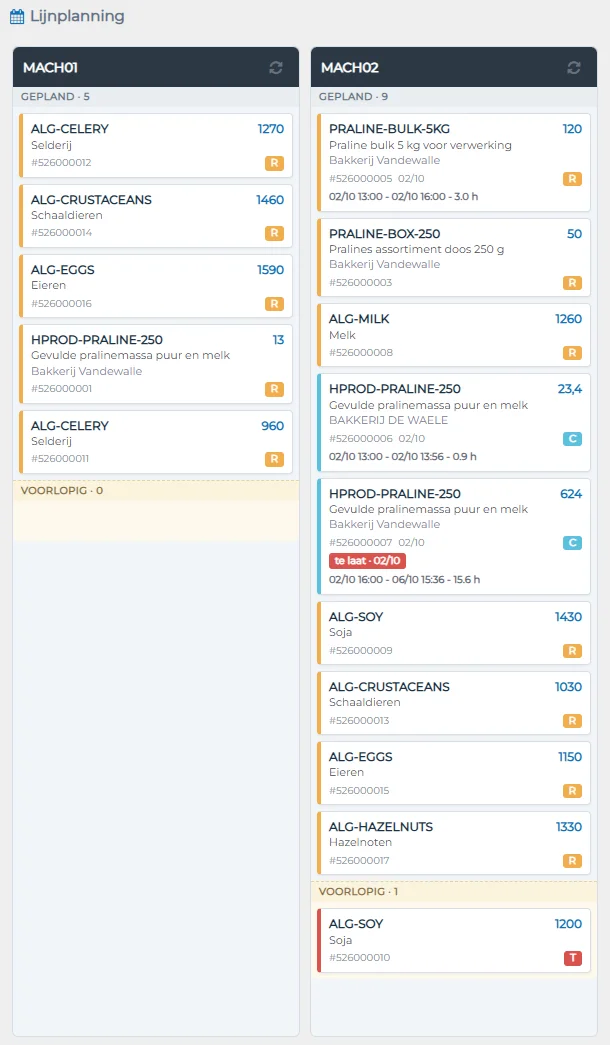
Task: Select the MACH01 column header
Action: click(156, 67)
